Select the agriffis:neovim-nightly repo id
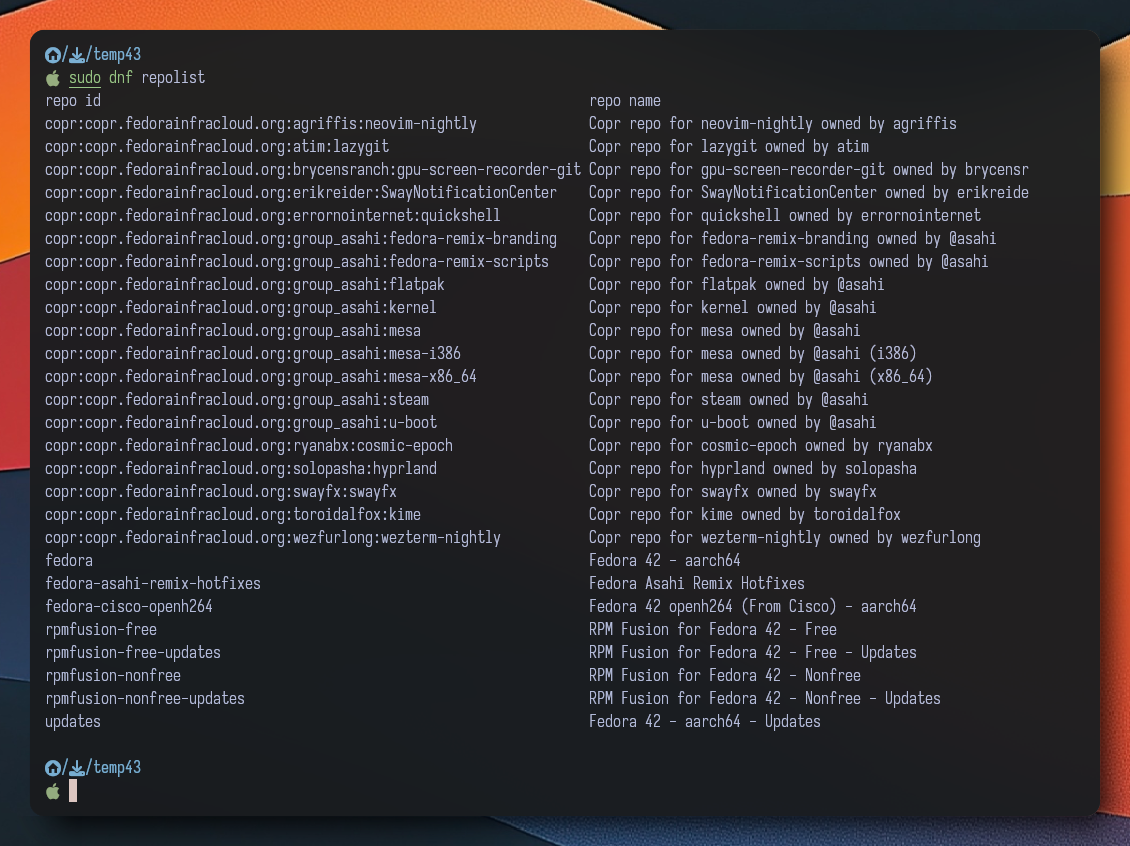This screenshot has width=1130, height=846. point(261,124)
